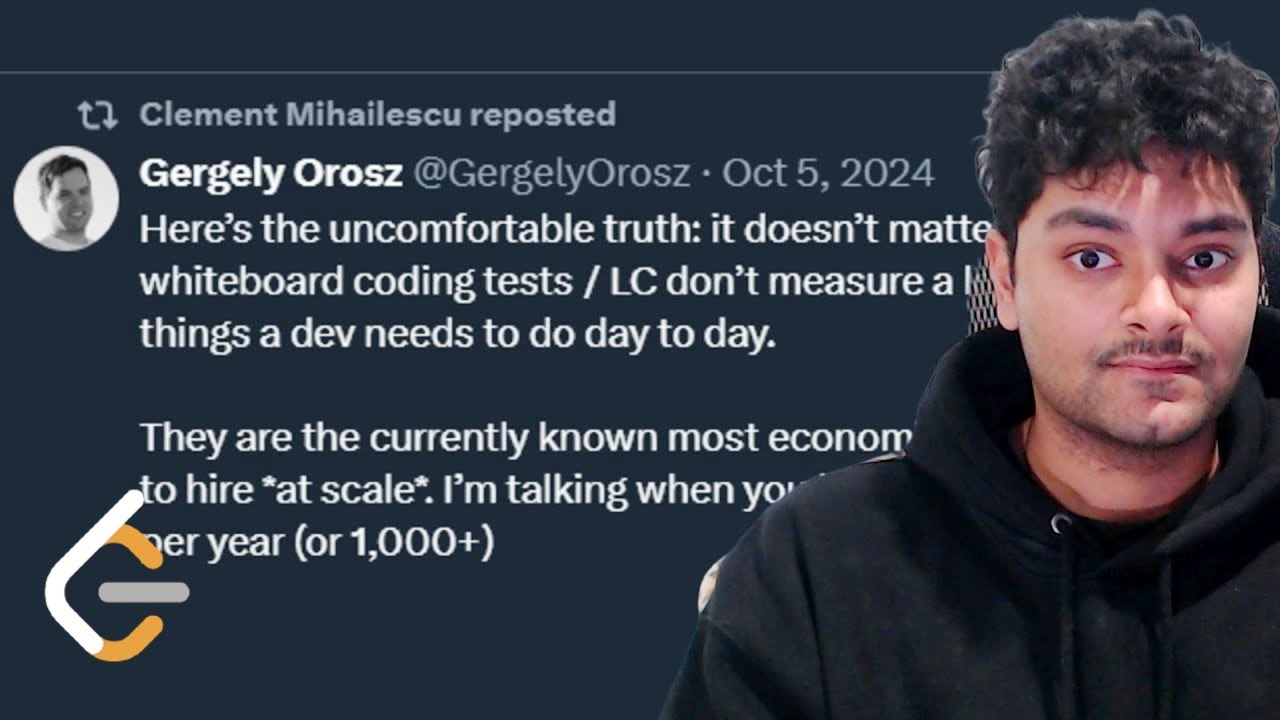Click the "They are the currently known" line
The height and width of the screenshot is (720, 1280).
click(420, 437)
